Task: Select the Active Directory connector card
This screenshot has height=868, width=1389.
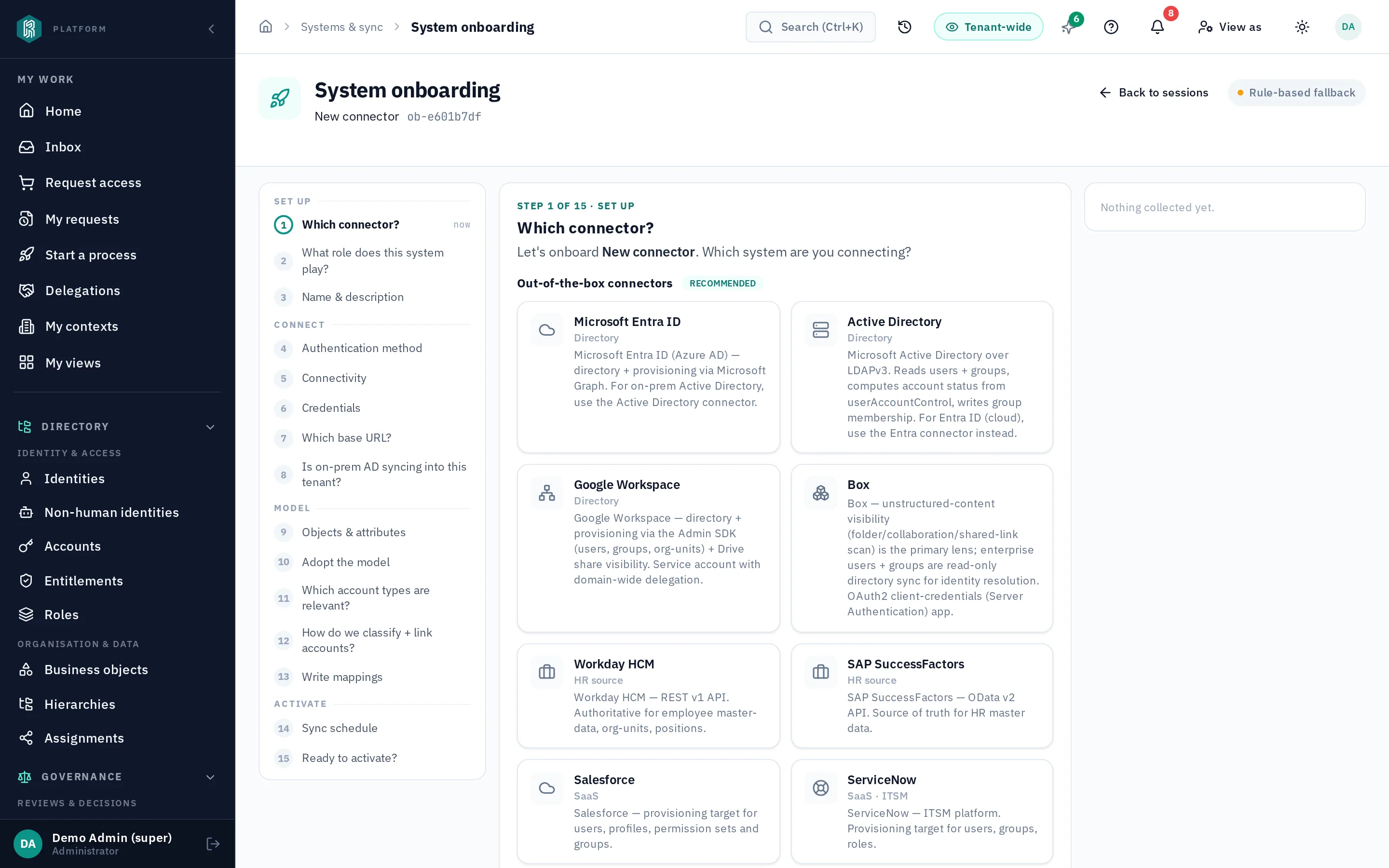Action: [x=922, y=377]
